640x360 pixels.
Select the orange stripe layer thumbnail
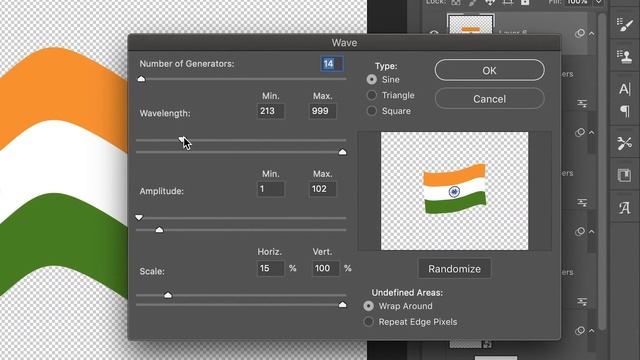tap(471, 25)
